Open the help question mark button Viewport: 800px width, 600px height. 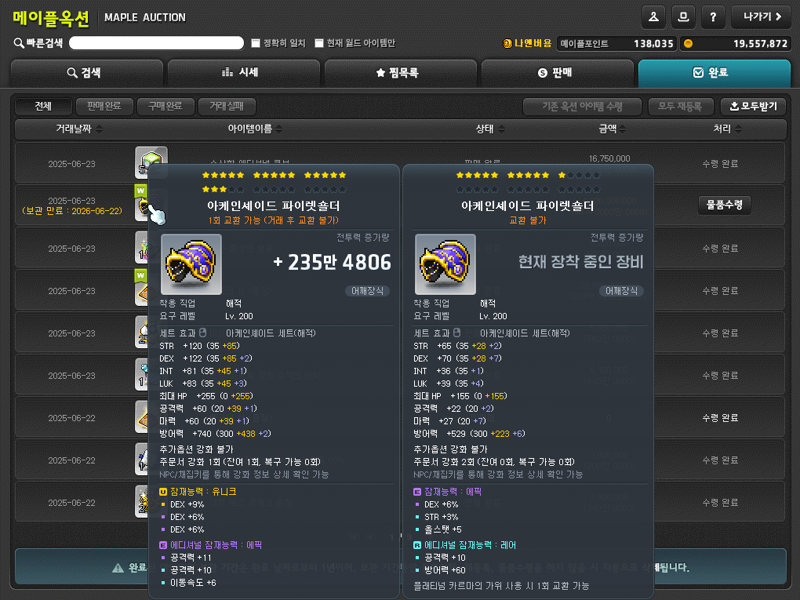(713, 17)
